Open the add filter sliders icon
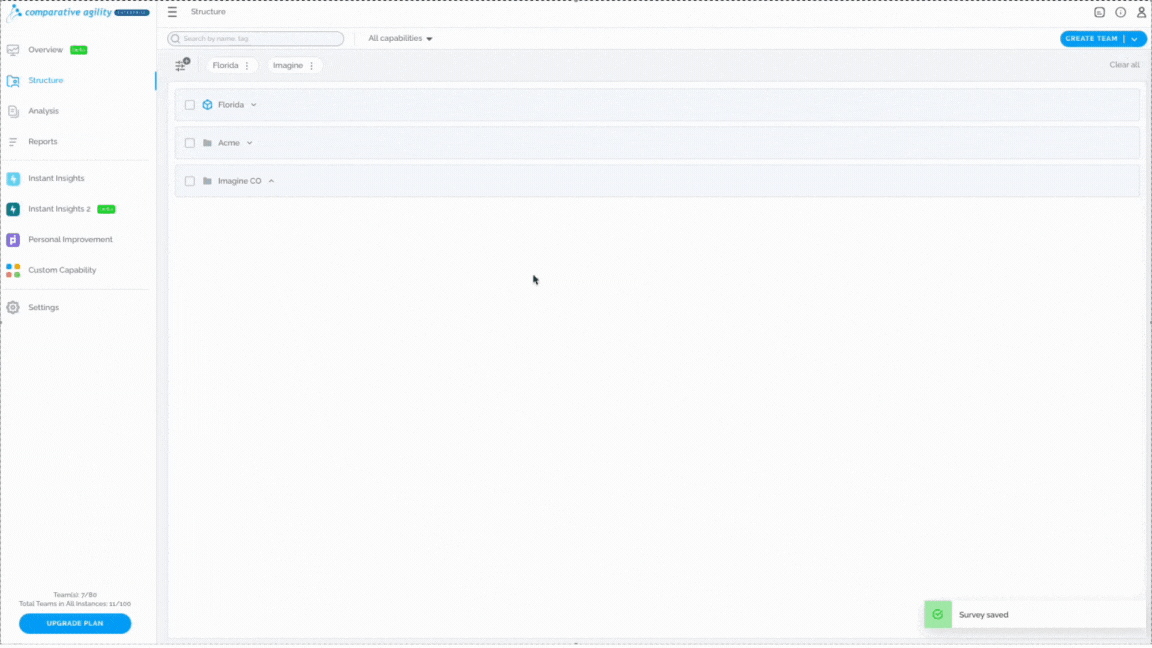The height and width of the screenshot is (648, 1152). pyautogui.click(x=182, y=65)
